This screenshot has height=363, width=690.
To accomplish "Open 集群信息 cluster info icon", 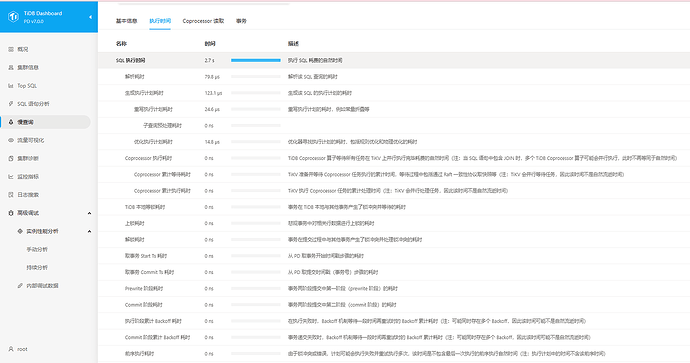I will 11,67.
